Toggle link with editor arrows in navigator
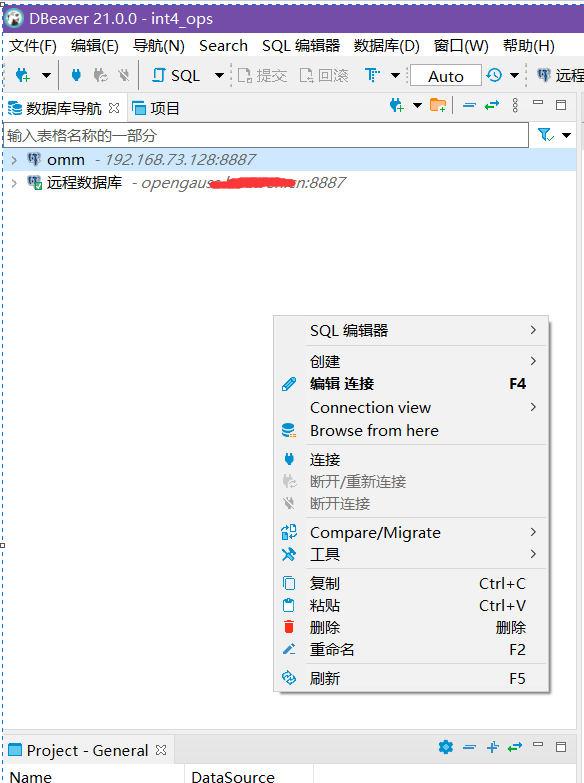 [x=492, y=105]
